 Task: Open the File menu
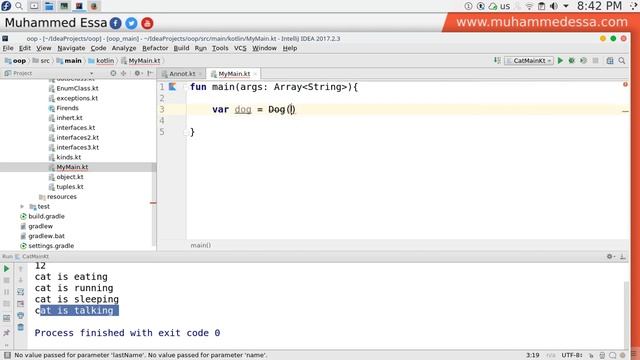pos(8,48)
